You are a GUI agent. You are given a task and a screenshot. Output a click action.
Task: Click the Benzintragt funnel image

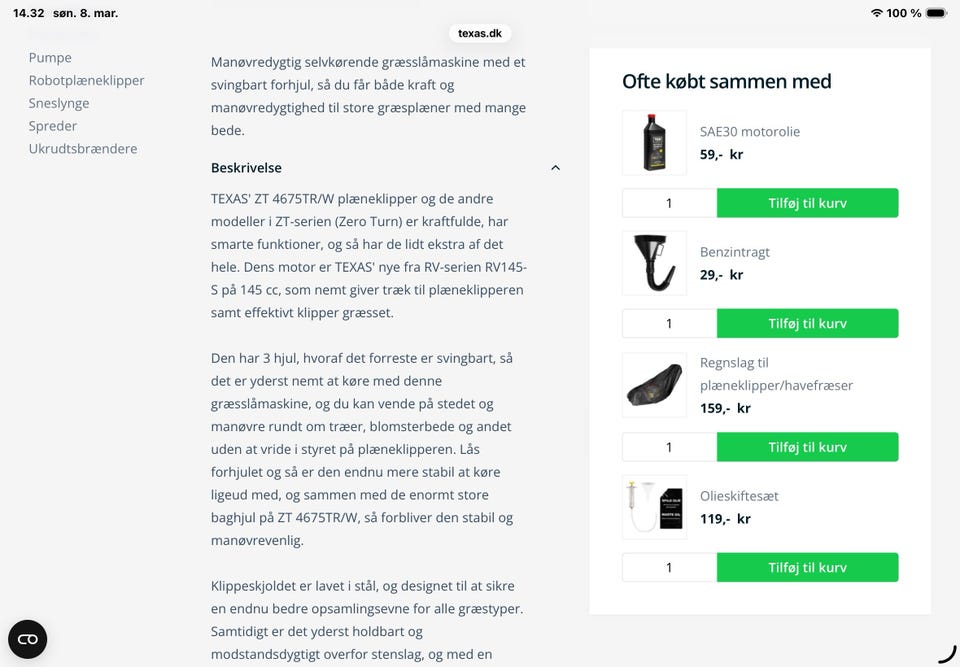[x=654, y=263]
